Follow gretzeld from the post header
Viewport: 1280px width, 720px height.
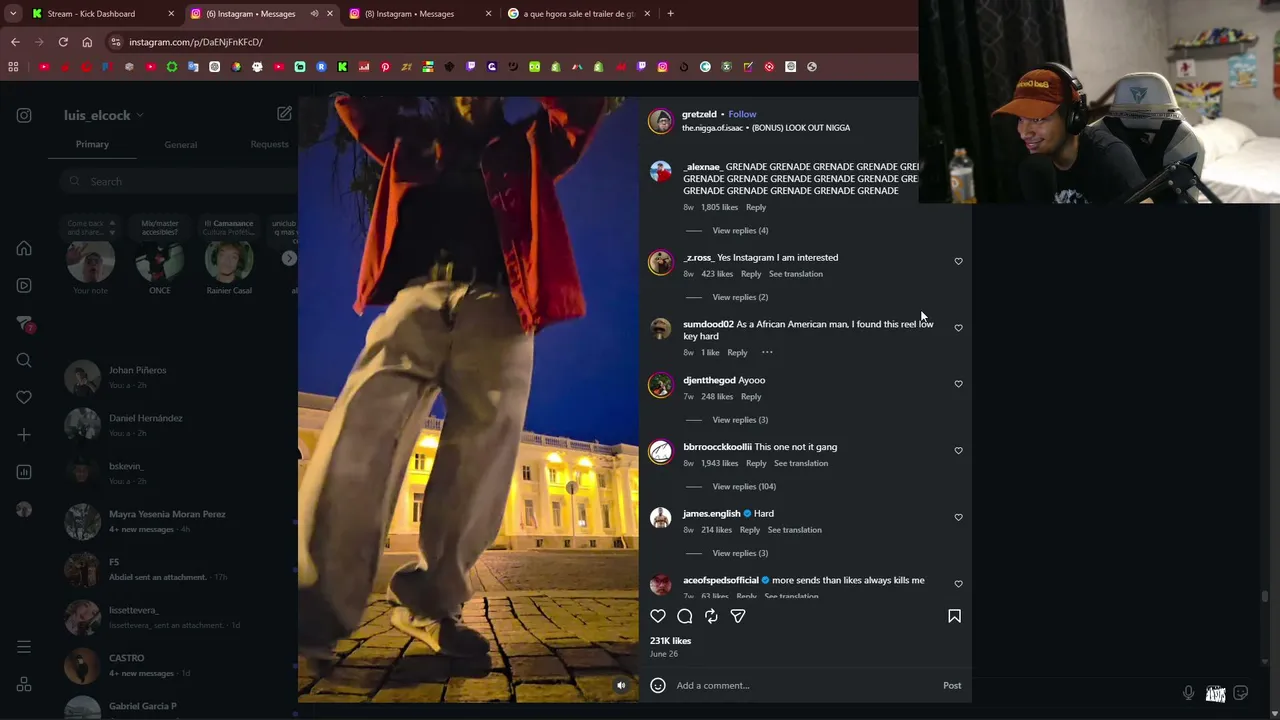(742, 114)
